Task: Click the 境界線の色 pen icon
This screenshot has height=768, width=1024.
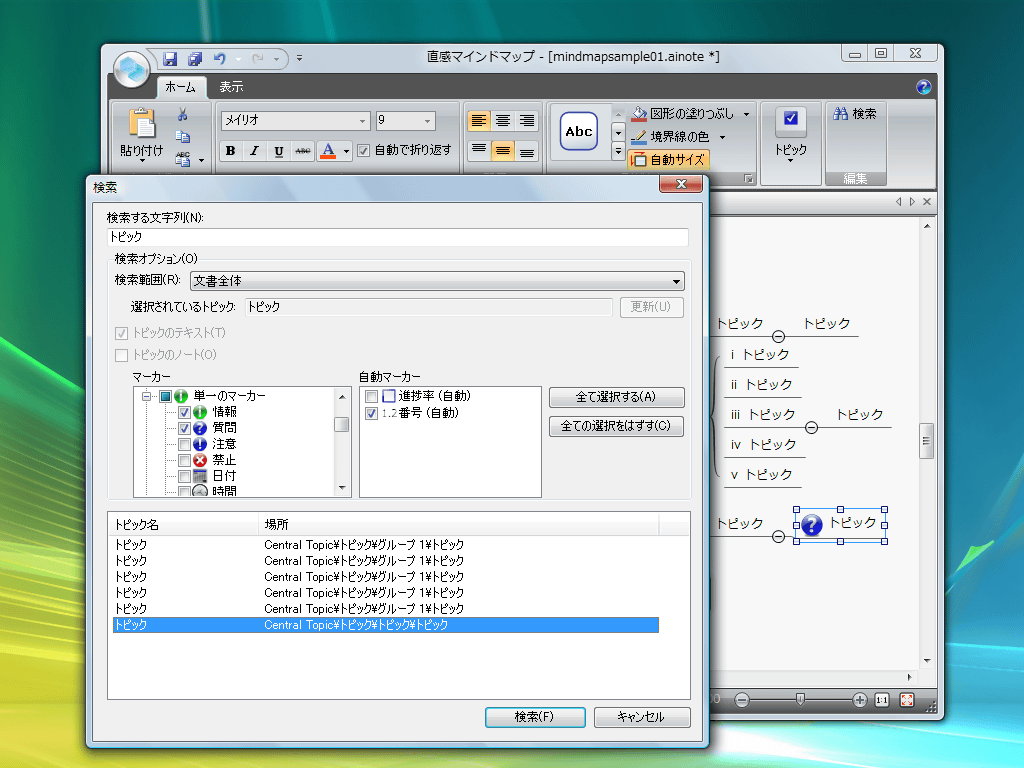Action: tap(639, 136)
